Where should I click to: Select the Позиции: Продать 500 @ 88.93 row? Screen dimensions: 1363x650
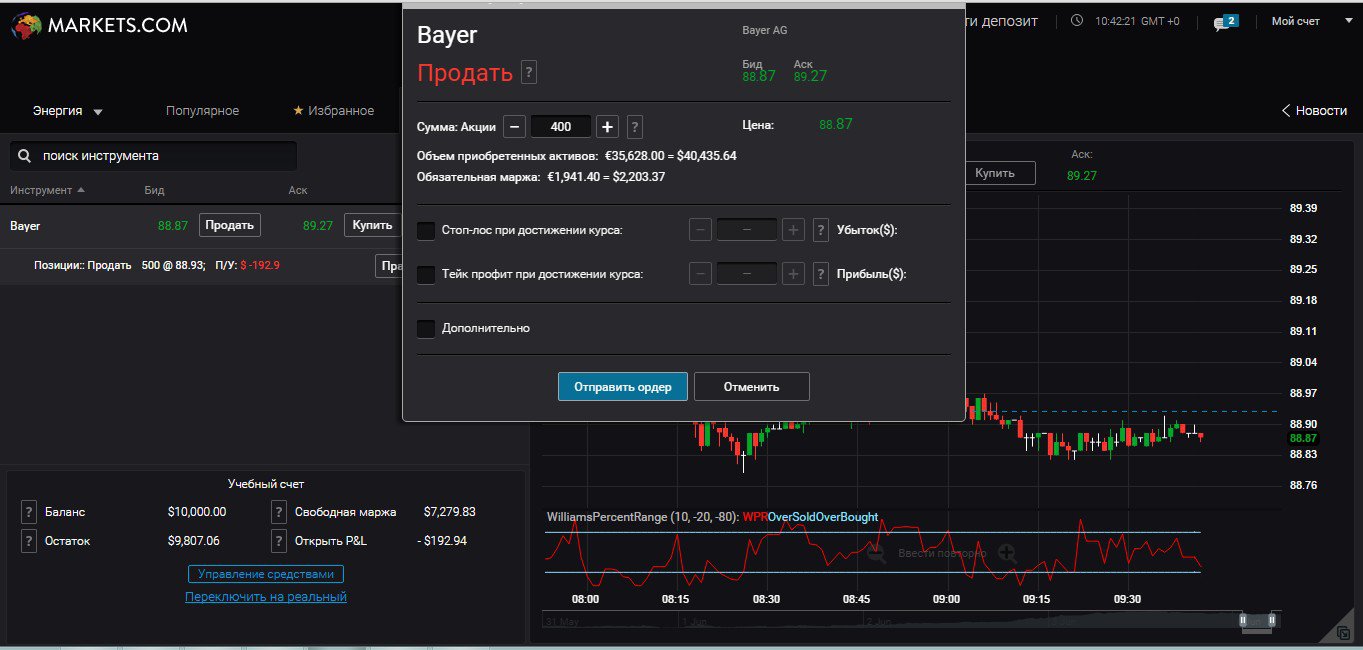[x=200, y=266]
